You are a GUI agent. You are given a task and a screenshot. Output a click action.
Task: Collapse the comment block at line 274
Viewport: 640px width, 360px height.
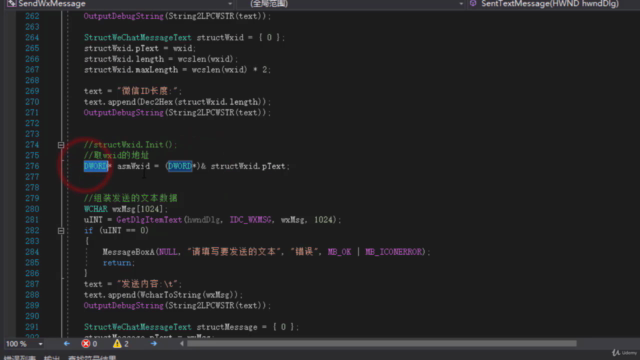click(x=61, y=145)
